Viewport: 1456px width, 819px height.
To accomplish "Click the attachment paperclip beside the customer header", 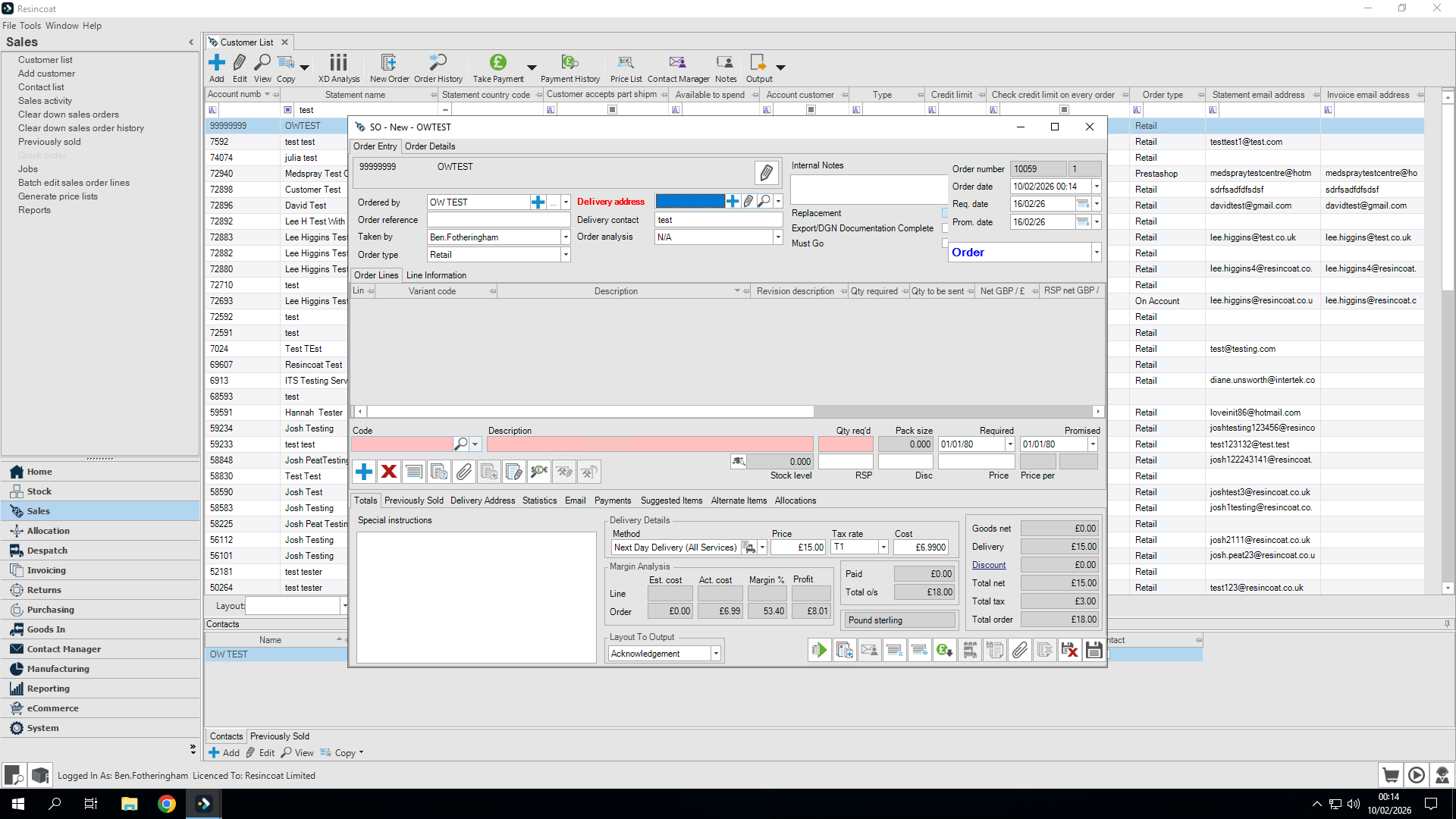I will click(766, 173).
